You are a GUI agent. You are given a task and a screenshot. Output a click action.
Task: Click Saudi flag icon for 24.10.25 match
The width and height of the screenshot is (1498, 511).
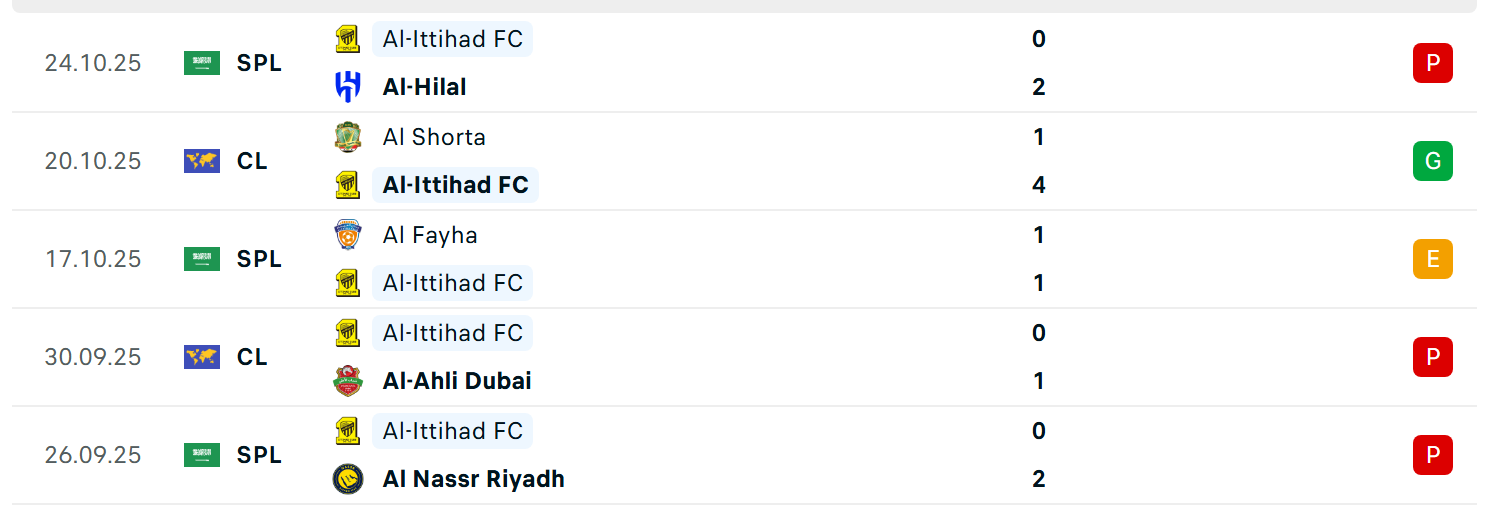pyautogui.click(x=202, y=63)
